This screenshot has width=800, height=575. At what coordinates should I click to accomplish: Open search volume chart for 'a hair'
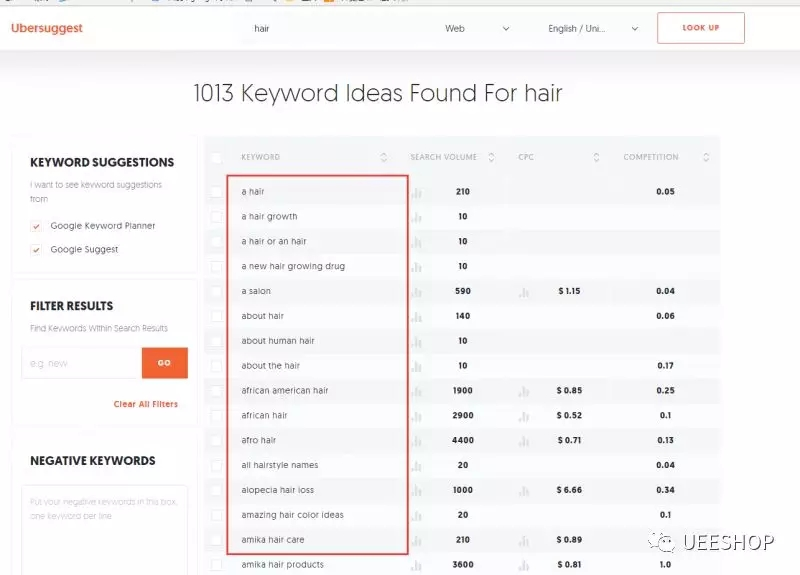pyautogui.click(x=416, y=192)
